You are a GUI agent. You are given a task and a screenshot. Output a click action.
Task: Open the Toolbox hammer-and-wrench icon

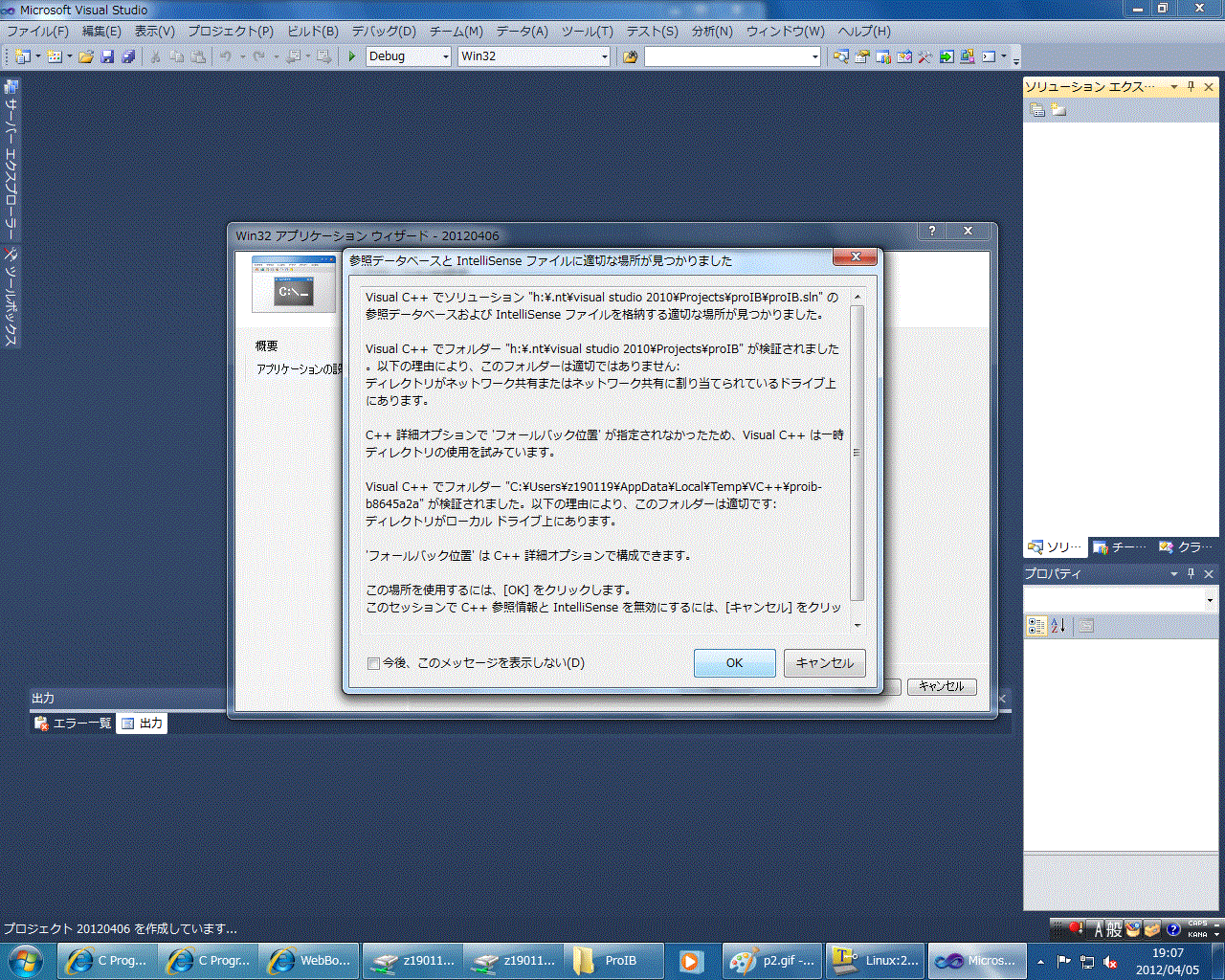point(925,56)
